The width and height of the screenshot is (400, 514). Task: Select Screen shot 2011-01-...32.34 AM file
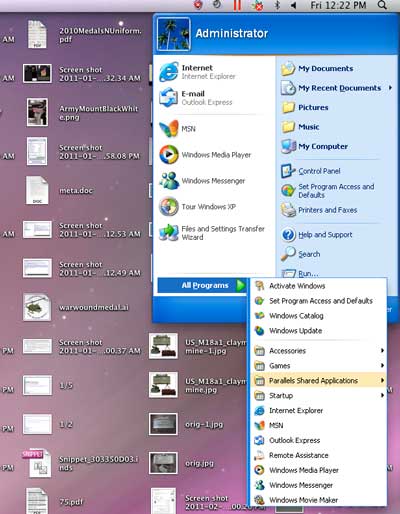pos(37,73)
